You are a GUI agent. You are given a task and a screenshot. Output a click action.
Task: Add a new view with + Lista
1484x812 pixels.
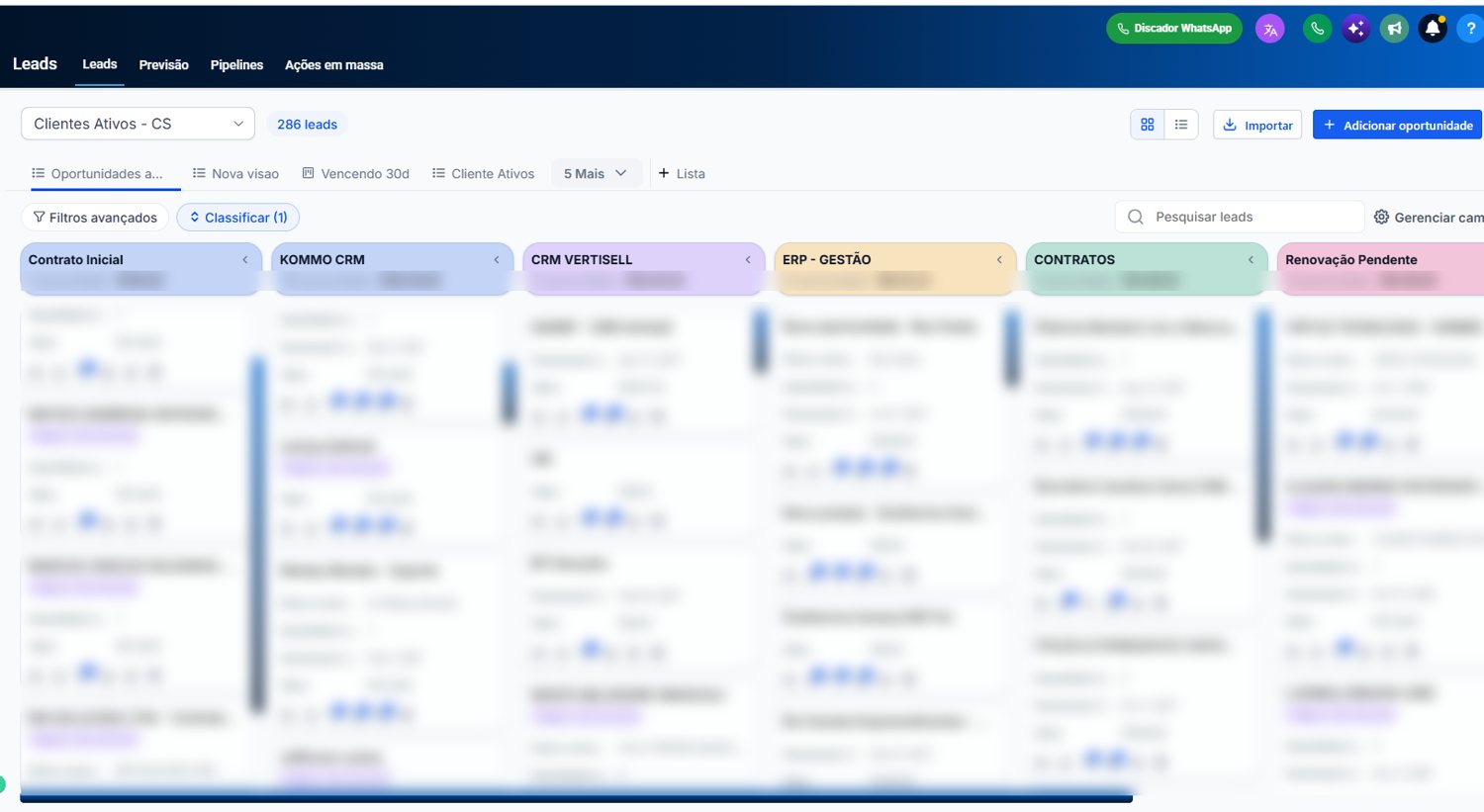pyautogui.click(x=682, y=174)
